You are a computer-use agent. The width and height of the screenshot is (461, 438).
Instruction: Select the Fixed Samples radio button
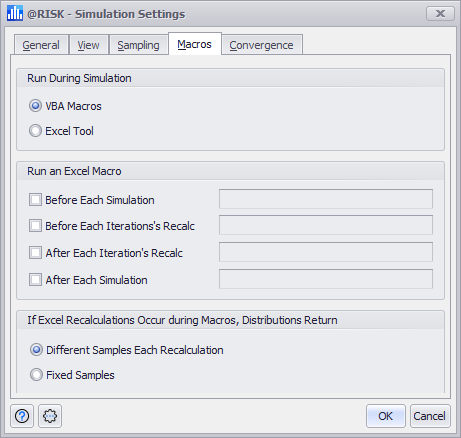(36, 375)
